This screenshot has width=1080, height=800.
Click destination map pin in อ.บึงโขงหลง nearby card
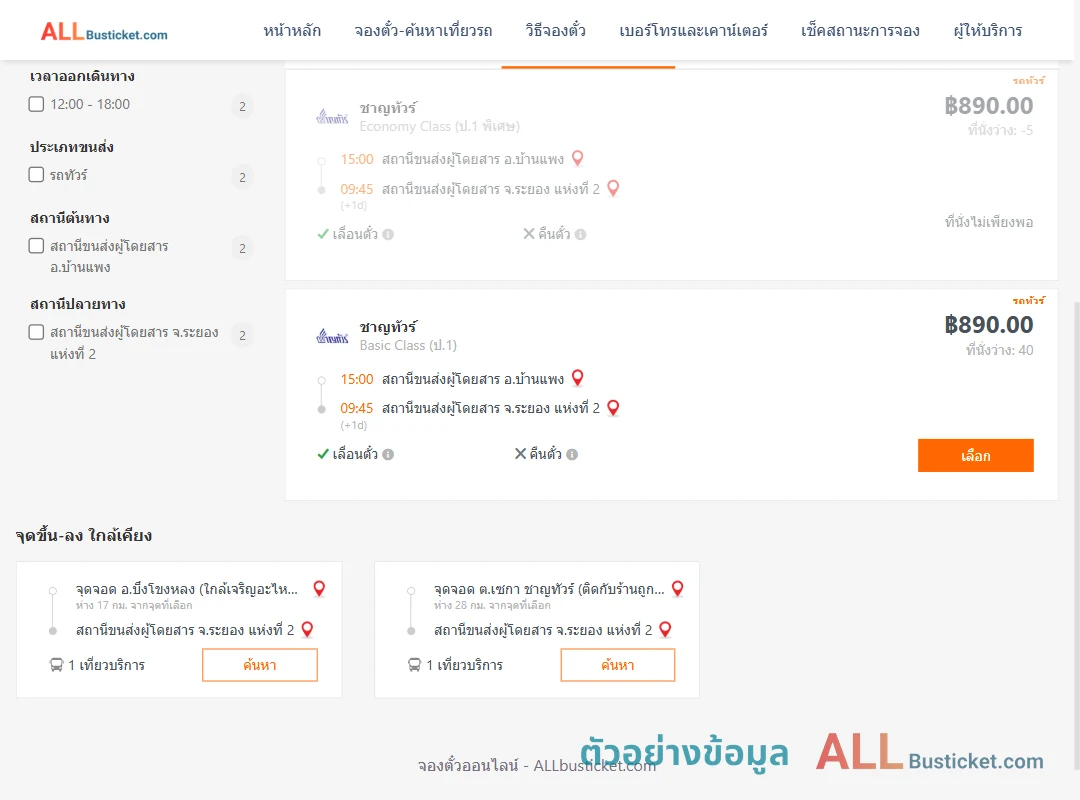click(x=308, y=629)
